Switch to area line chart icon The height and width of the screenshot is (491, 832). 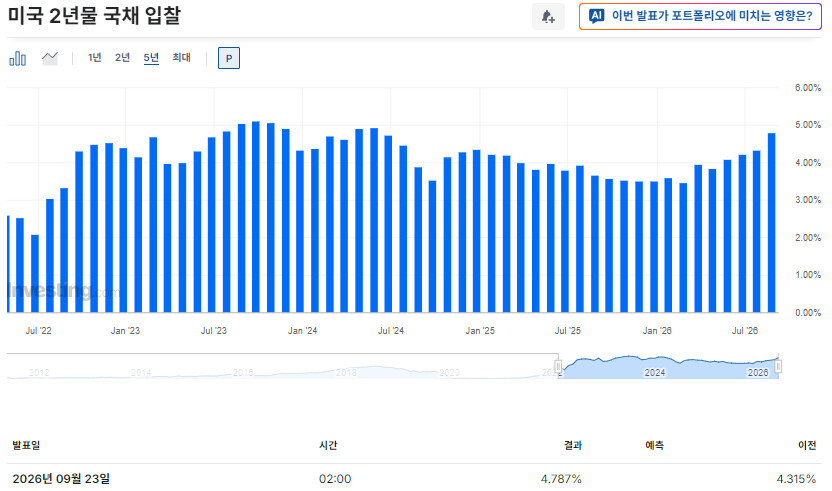pos(50,58)
